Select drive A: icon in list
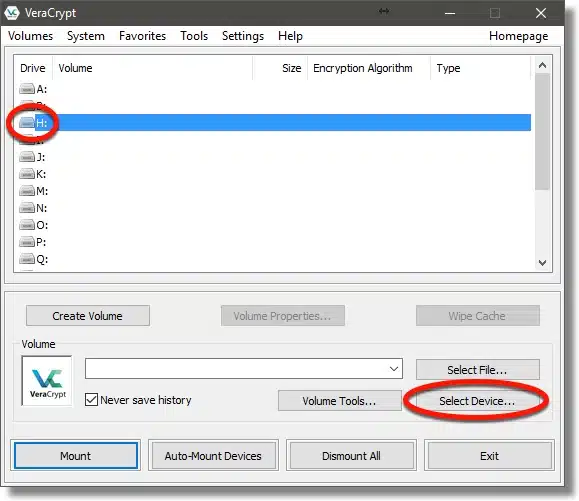This screenshot has height=501, width=579. (x=27, y=89)
